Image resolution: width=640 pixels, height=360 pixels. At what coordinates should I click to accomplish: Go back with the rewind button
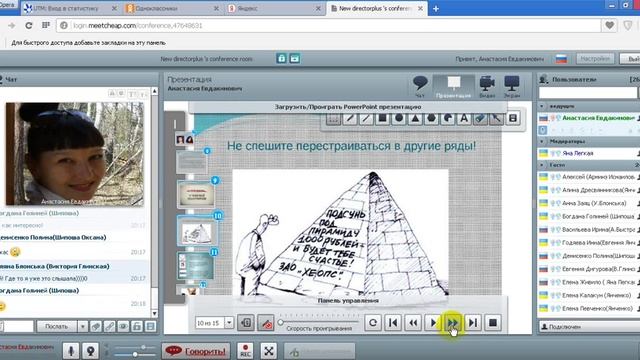click(413, 323)
